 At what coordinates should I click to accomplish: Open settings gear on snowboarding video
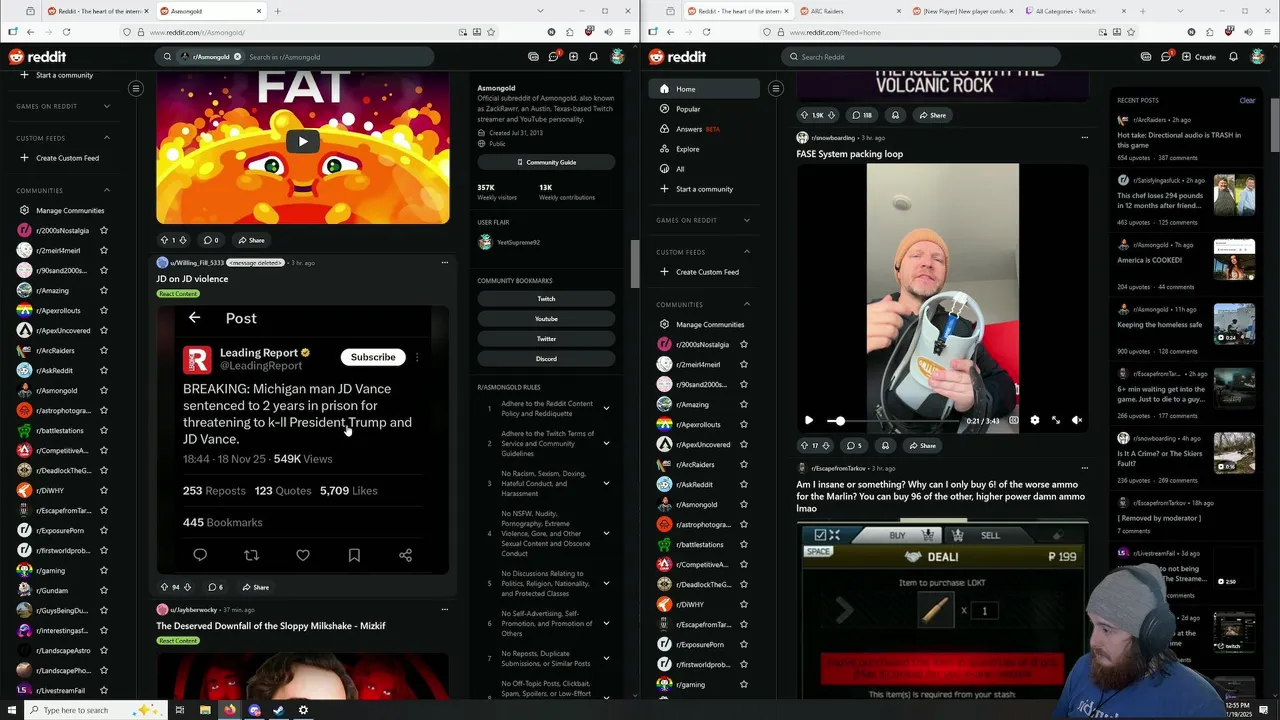click(1034, 421)
